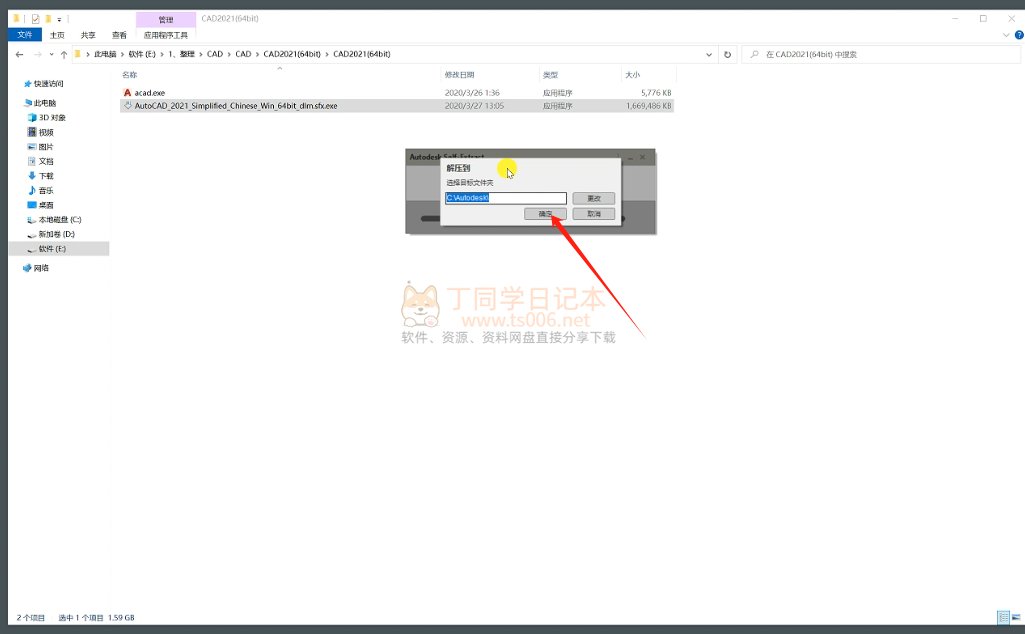Click the installer icon of the sfx.exe file
Image resolution: width=1025 pixels, height=634 pixels.
127,105
